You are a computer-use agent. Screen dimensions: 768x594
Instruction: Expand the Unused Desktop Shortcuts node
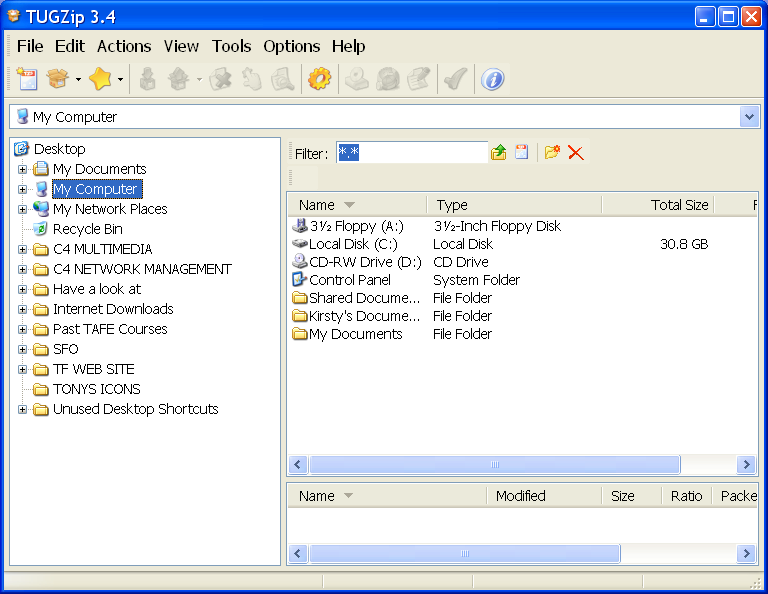click(22, 409)
